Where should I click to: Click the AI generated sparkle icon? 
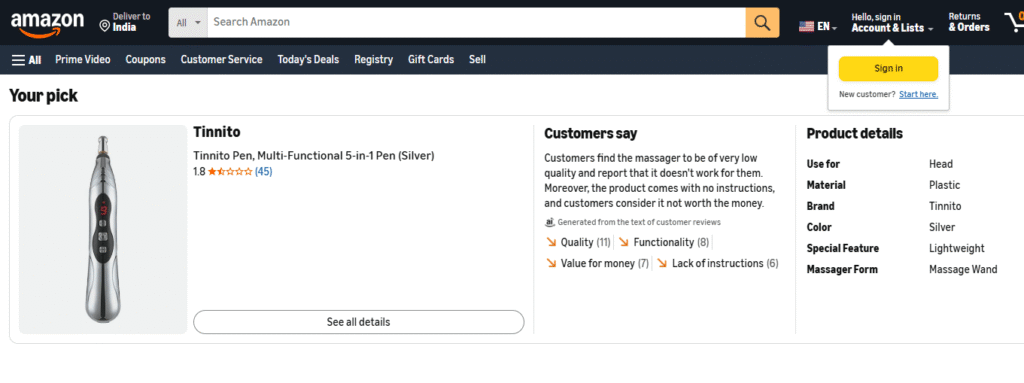tap(549, 222)
